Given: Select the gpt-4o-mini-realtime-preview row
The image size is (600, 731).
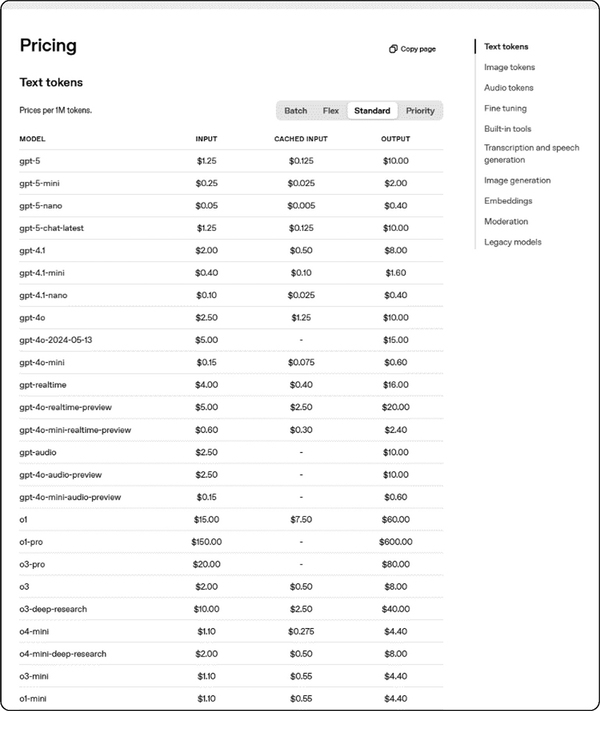Looking at the screenshot, I should 231,430.
